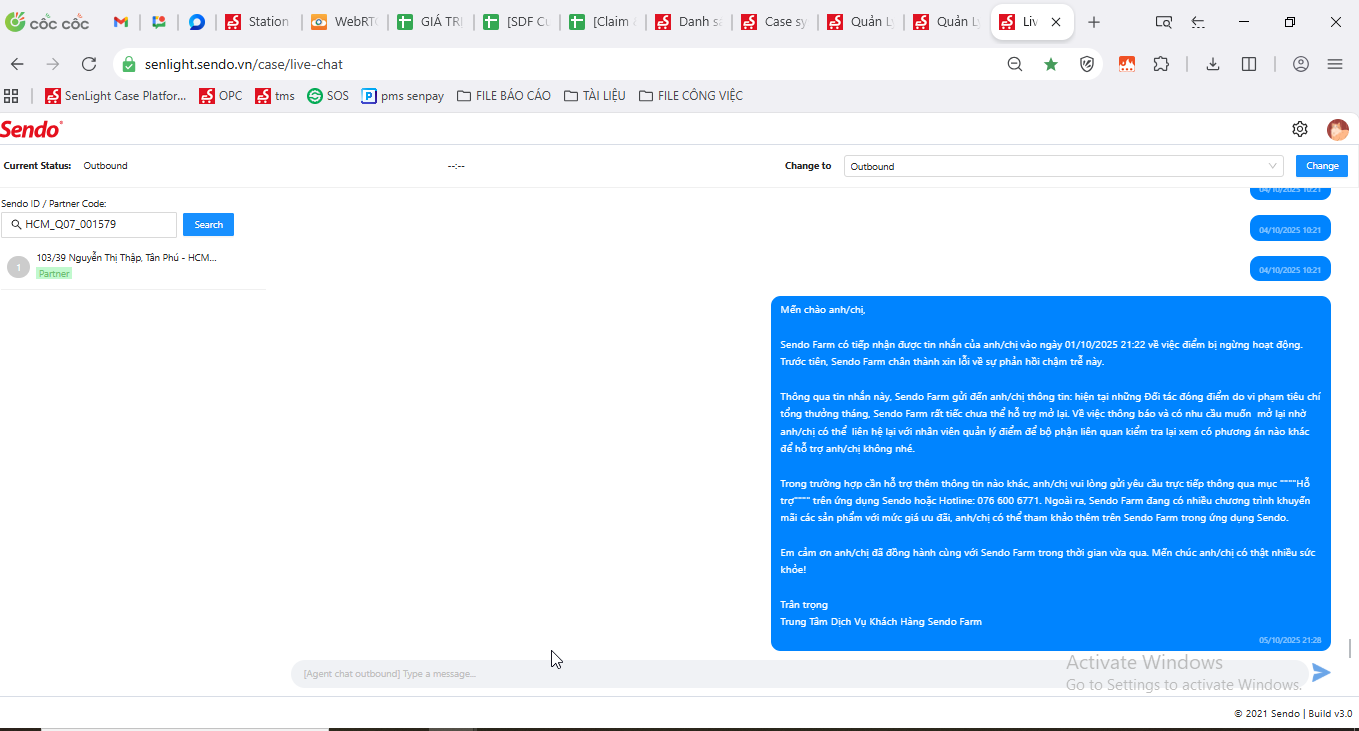The image size is (1359, 731).
Task: Expand the TÀI LIỆU bookmark folder
Action: 595,96
